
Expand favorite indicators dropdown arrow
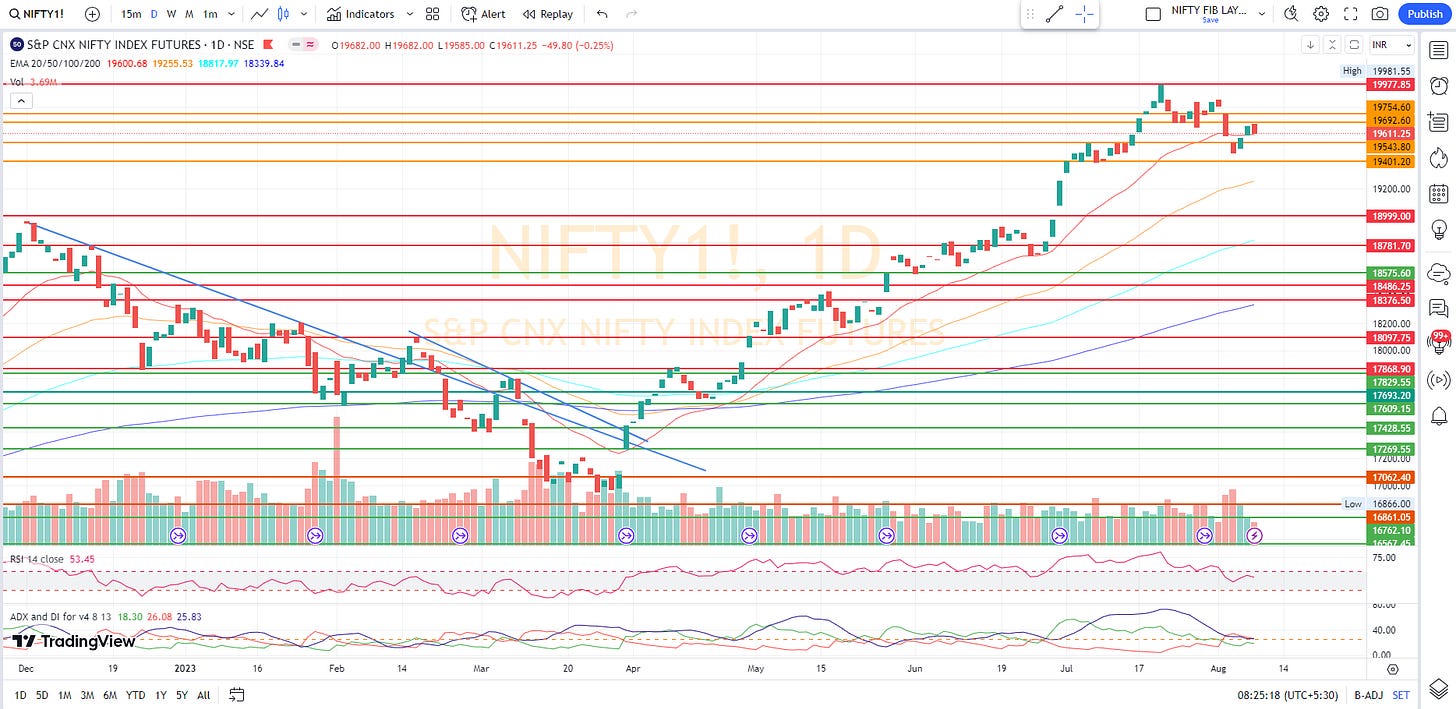point(411,14)
